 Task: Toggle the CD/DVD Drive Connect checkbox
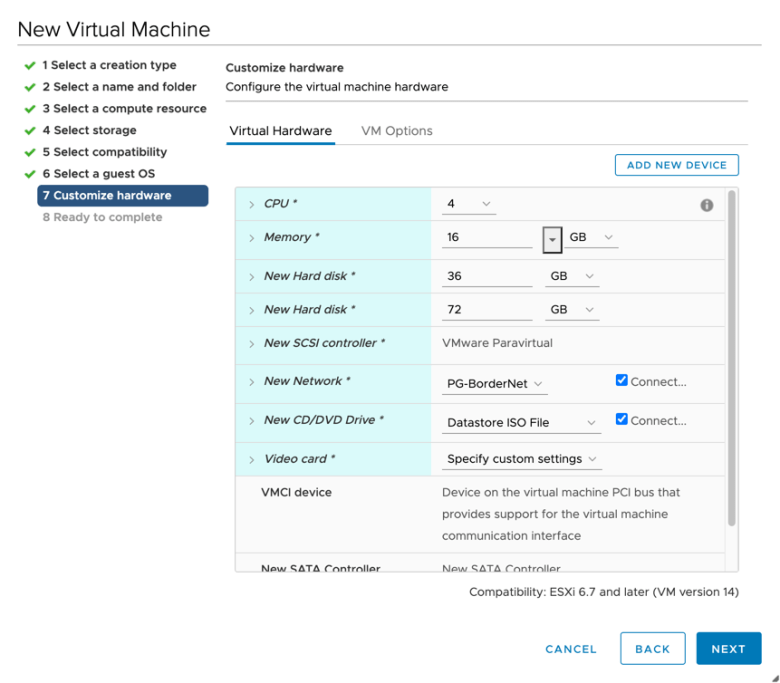[x=622, y=420]
